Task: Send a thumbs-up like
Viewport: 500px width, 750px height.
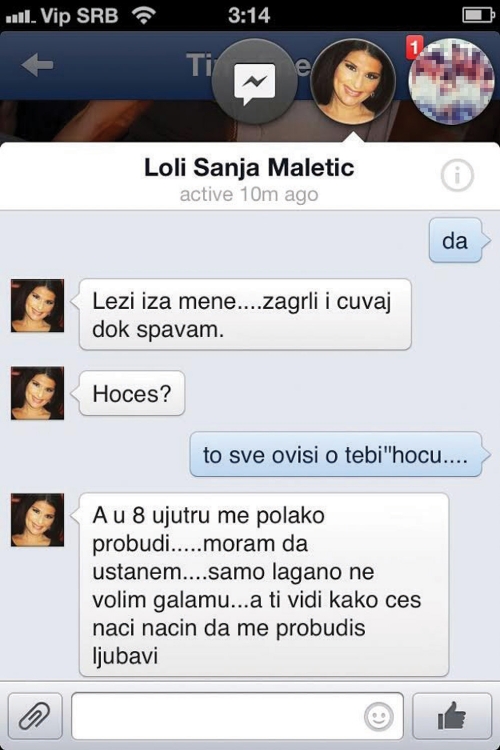Action: (x=452, y=716)
